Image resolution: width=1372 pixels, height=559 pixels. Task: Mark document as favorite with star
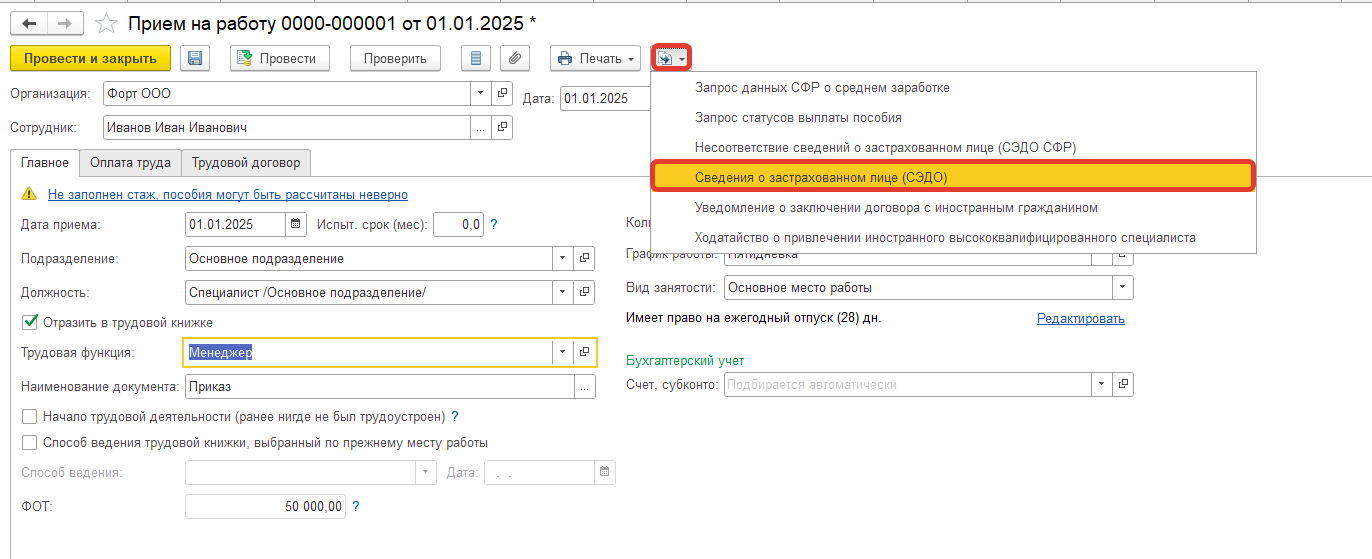(x=103, y=23)
